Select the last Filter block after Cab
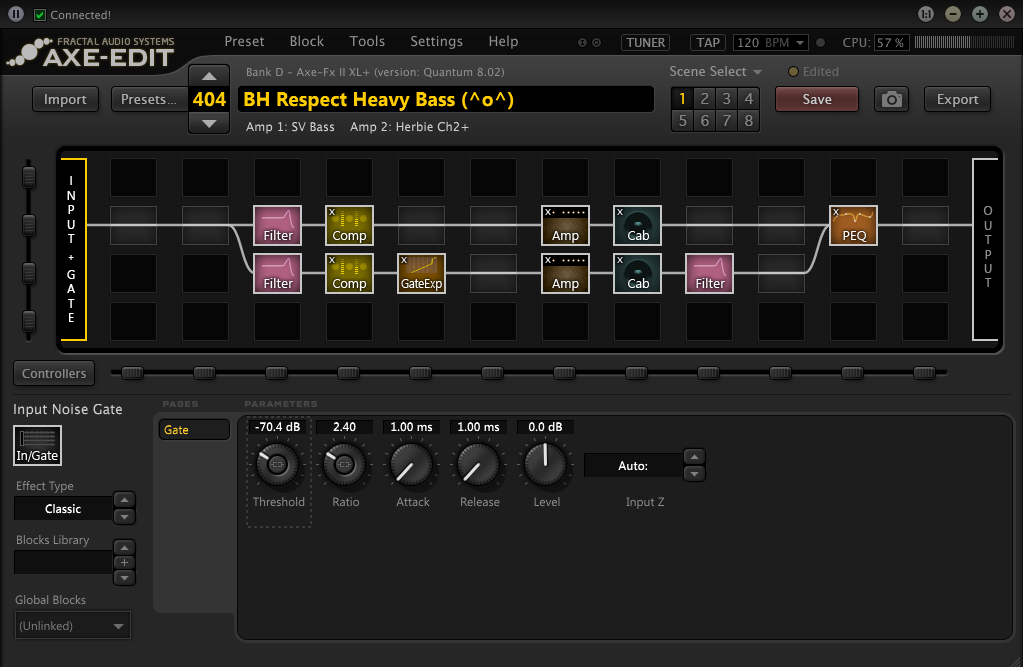This screenshot has width=1023, height=667. click(709, 273)
